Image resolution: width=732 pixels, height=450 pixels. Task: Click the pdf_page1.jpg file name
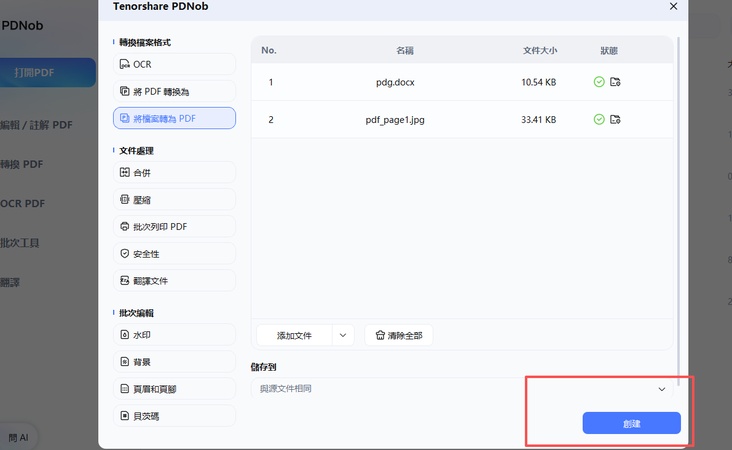(x=395, y=120)
